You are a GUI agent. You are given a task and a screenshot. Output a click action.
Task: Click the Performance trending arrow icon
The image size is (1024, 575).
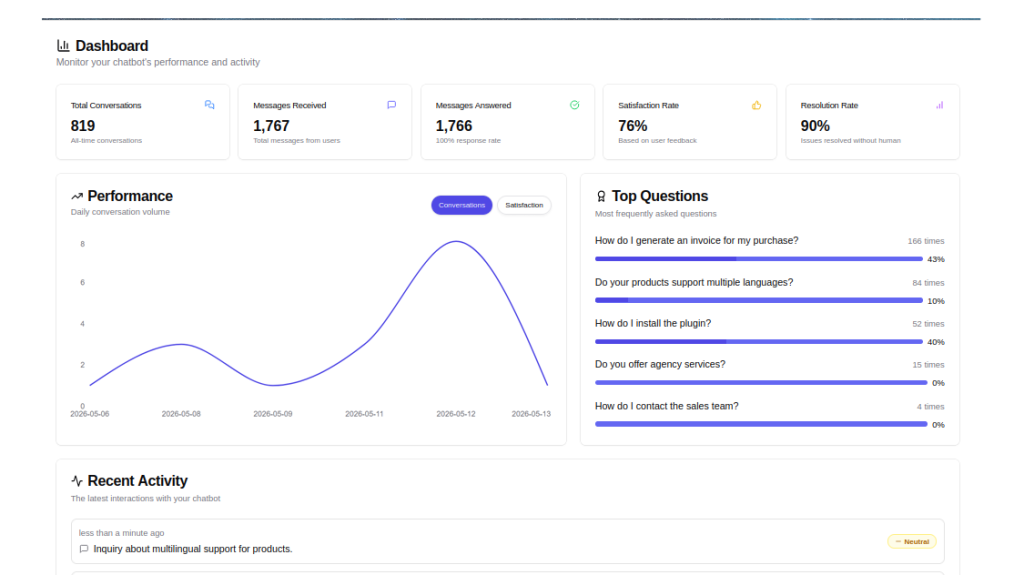coord(77,196)
